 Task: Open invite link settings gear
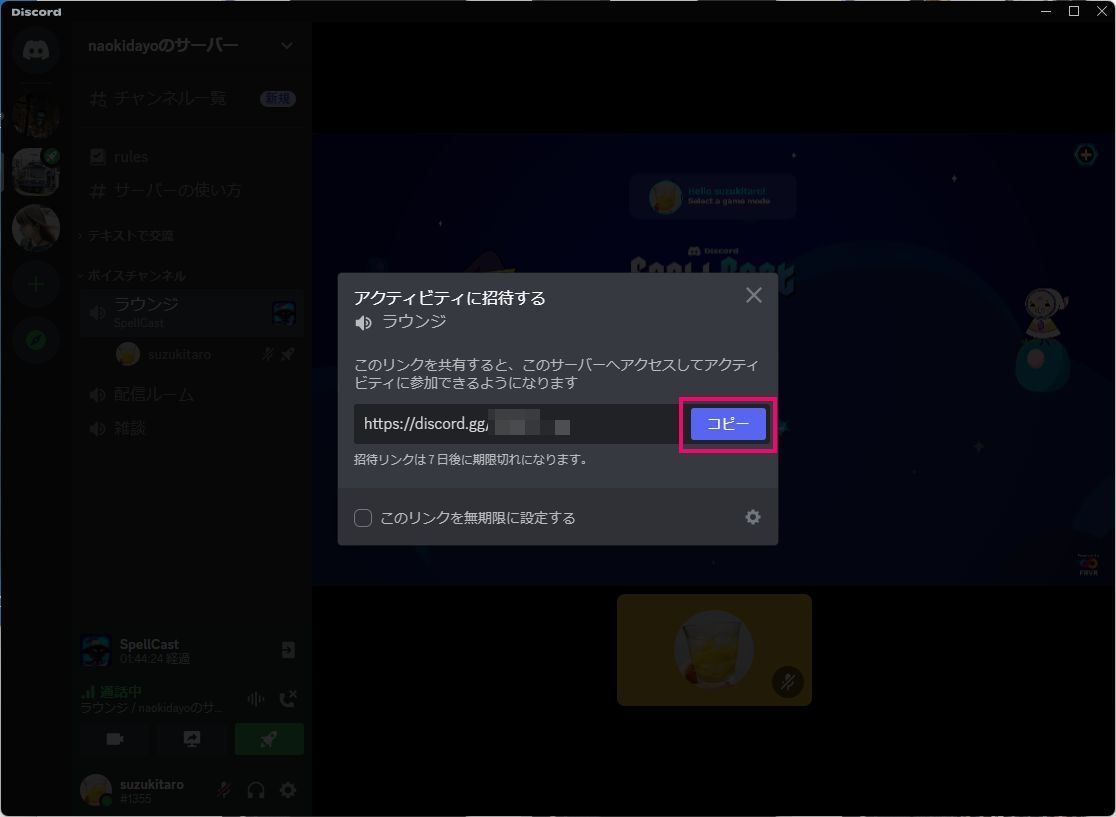click(753, 517)
